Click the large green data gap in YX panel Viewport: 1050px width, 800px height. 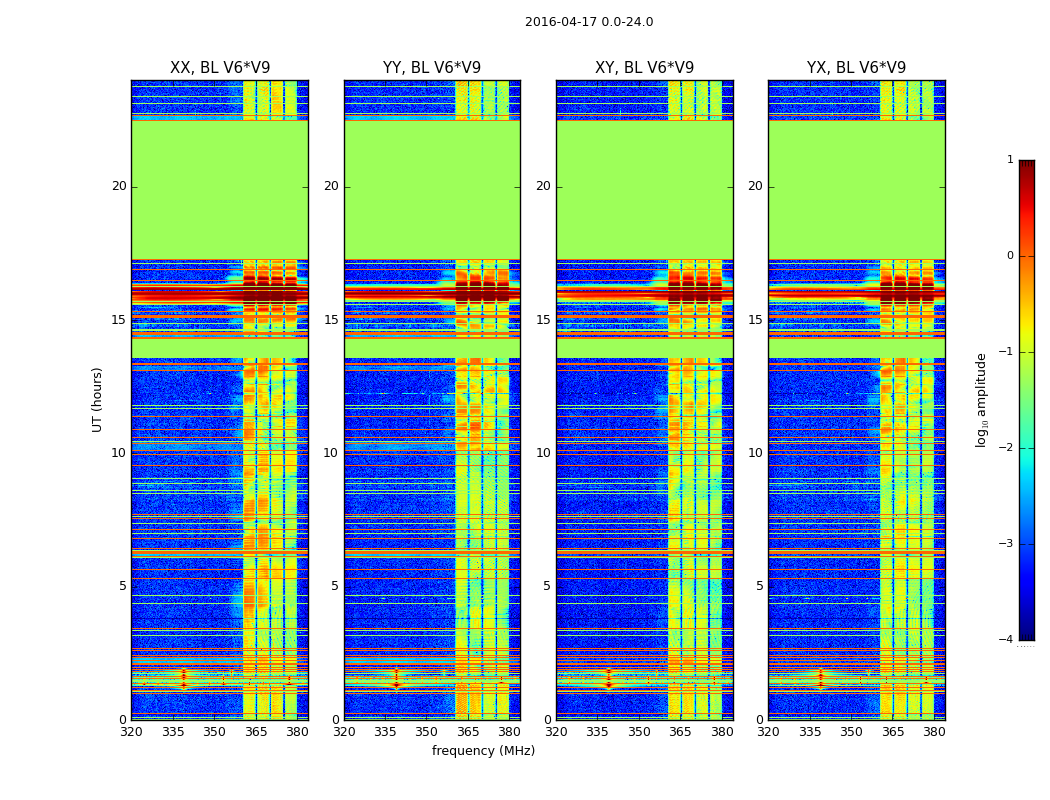tap(856, 190)
